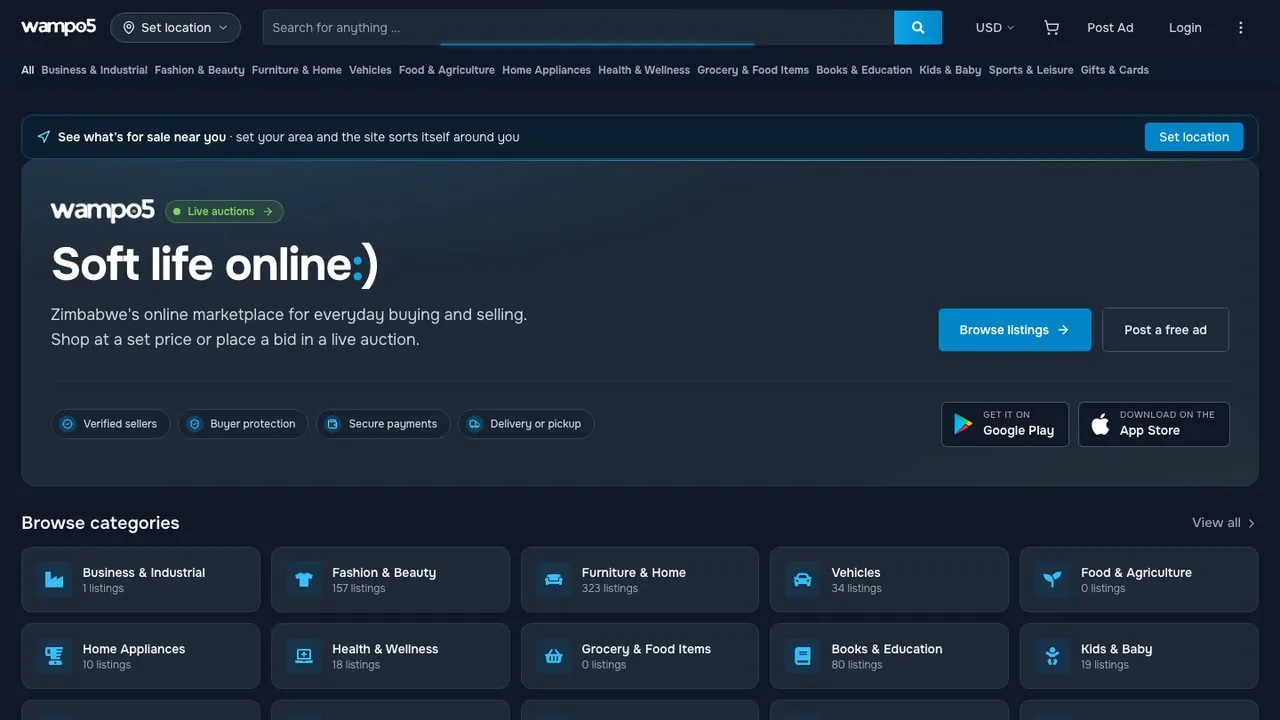
Task: Click the '157 listings' count text
Action: (358, 589)
